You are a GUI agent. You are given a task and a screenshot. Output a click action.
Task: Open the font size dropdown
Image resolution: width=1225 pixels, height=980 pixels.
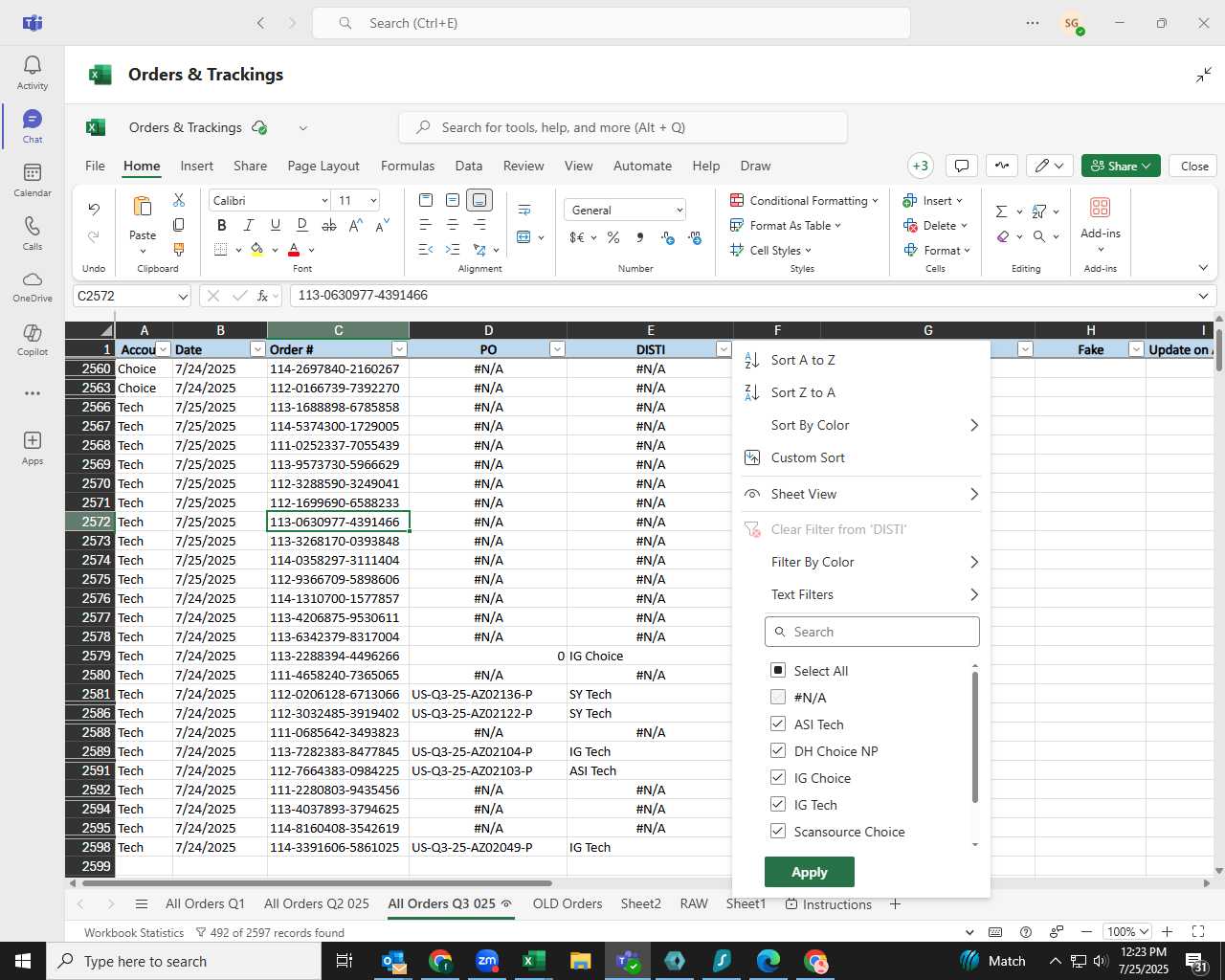373,200
